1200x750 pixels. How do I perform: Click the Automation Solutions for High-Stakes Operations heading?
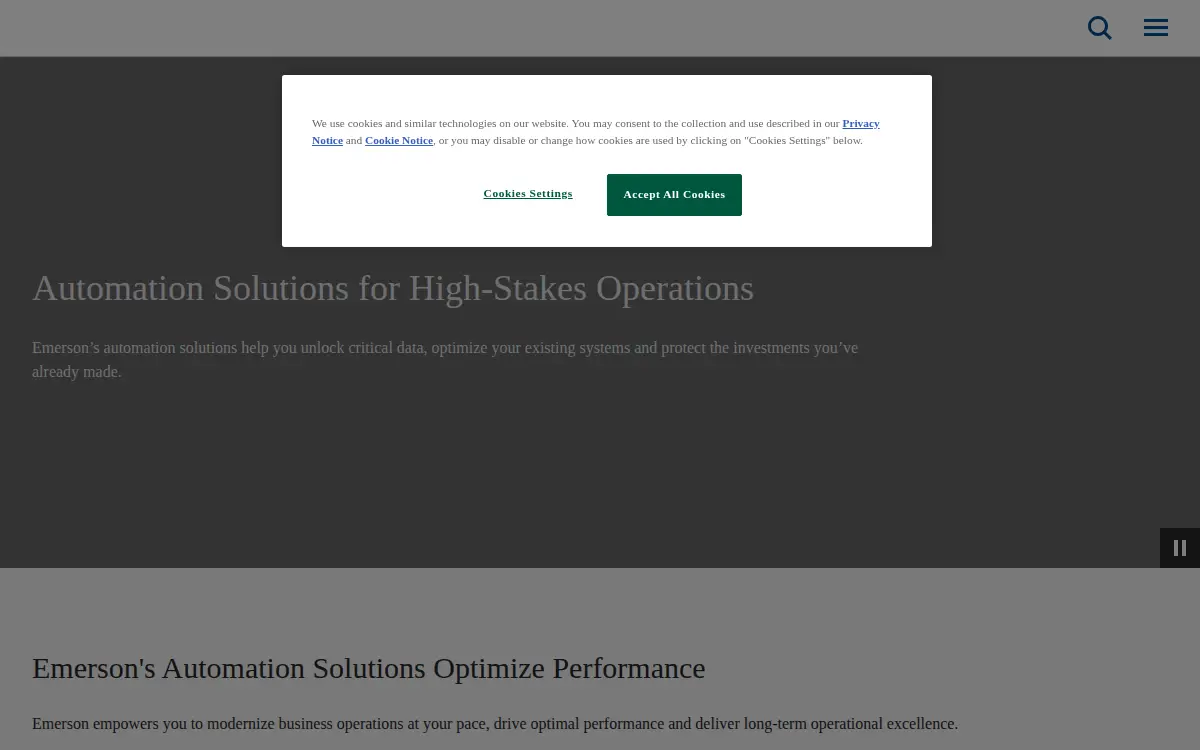point(393,288)
